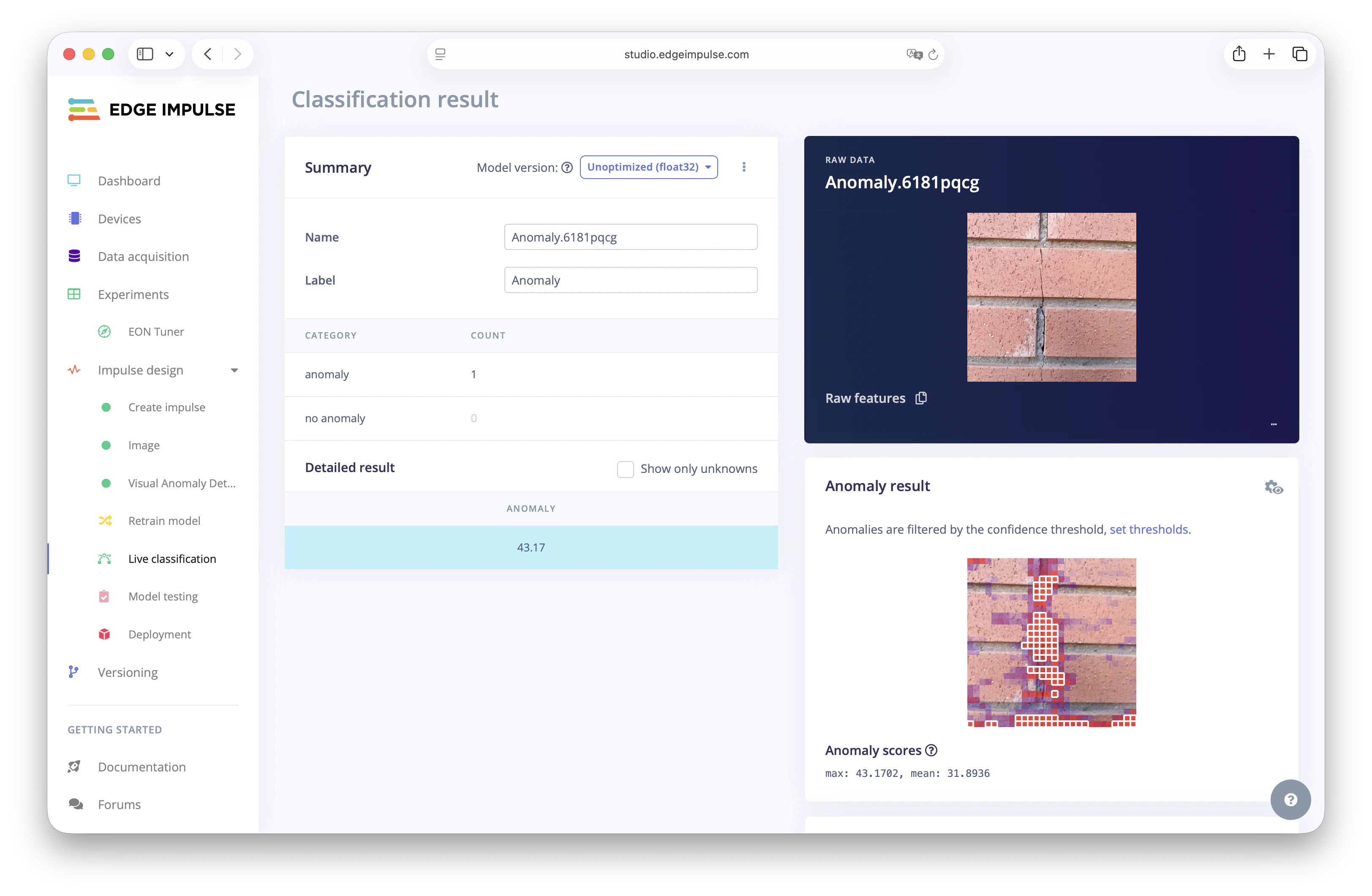1372x896 pixels.
Task: Click the Anomaly scores help icon
Action: coord(931,750)
